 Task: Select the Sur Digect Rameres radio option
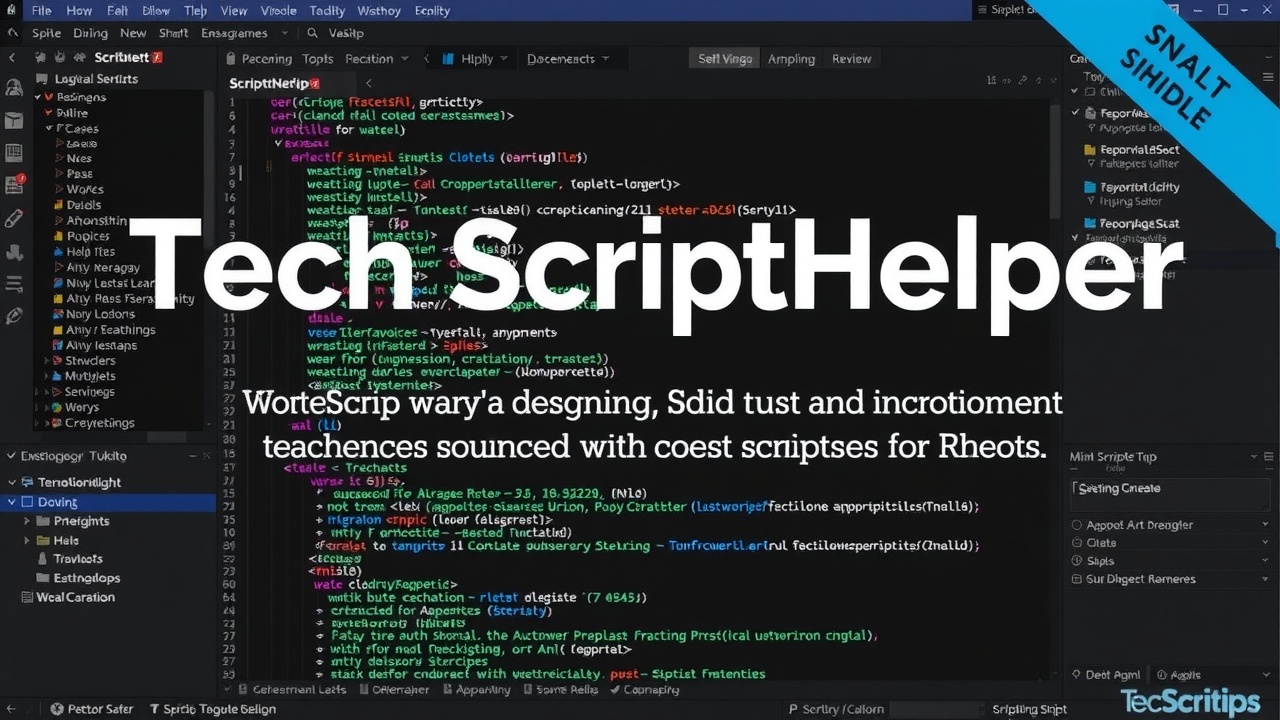tap(1077, 579)
